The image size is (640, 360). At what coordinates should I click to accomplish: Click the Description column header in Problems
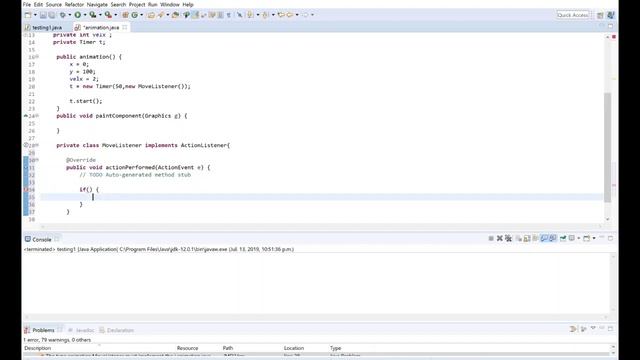click(x=38, y=348)
